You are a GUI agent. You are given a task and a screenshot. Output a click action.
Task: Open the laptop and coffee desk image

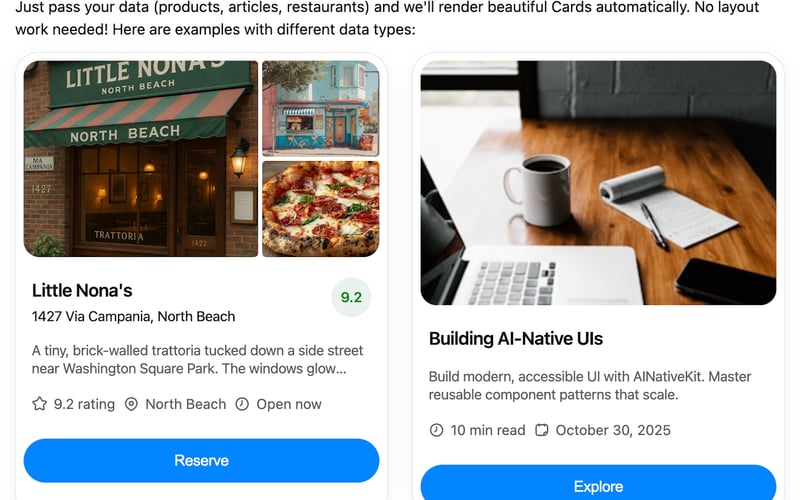tap(598, 183)
